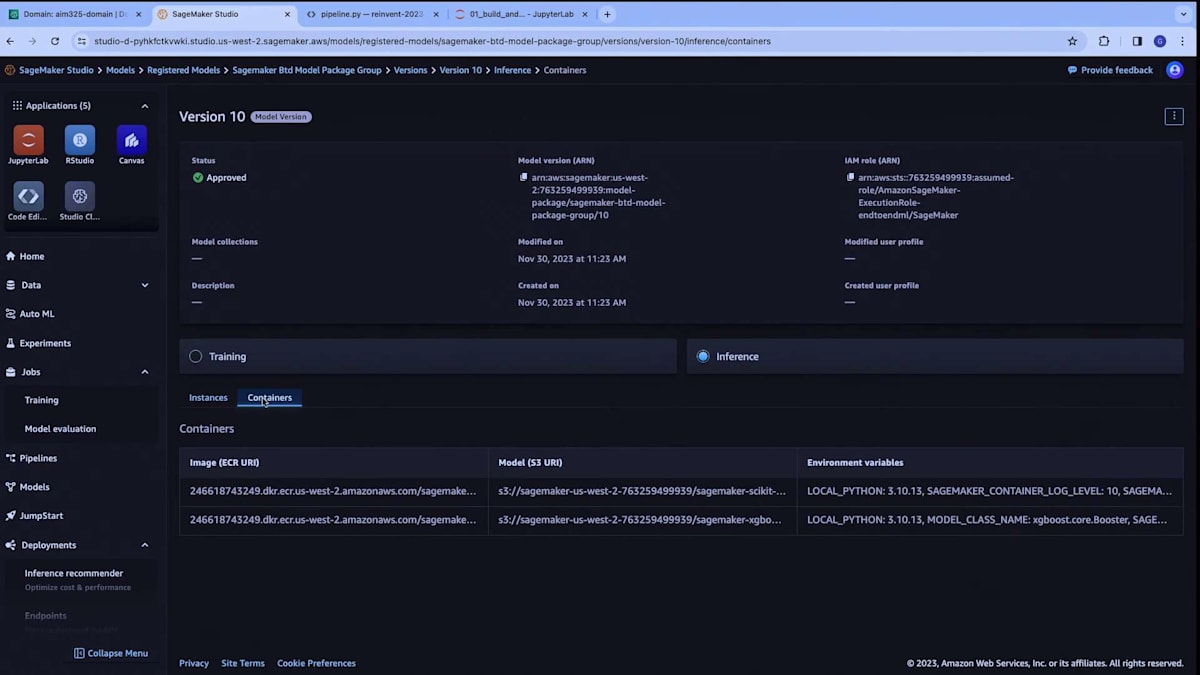Open the Studio Classic application icon

[x=80, y=196]
